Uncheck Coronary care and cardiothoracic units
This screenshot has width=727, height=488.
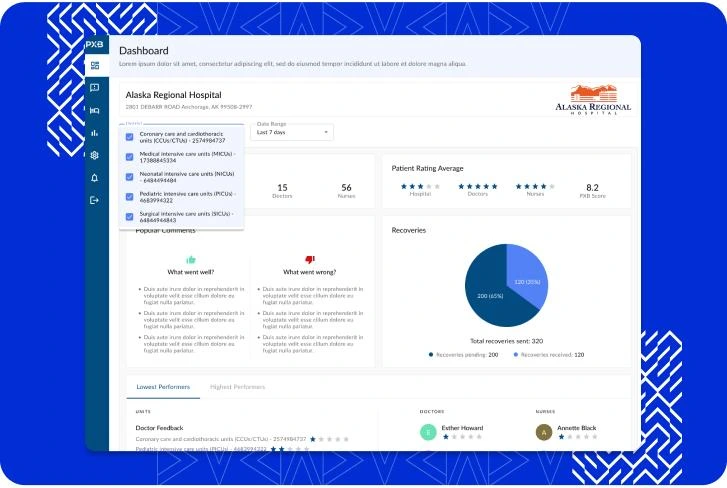[x=129, y=136]
